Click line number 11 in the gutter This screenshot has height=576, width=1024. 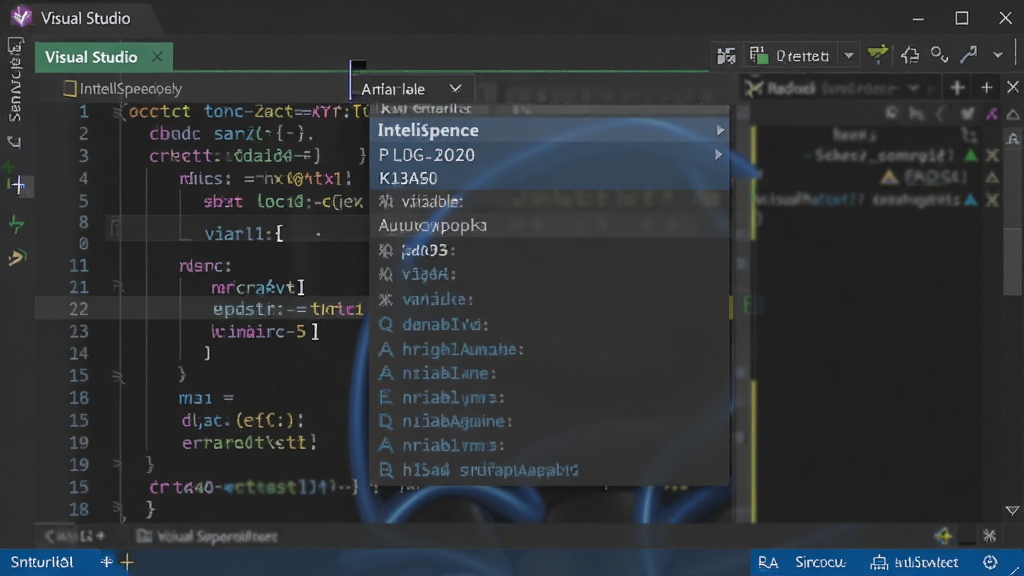tap(78, 266)
